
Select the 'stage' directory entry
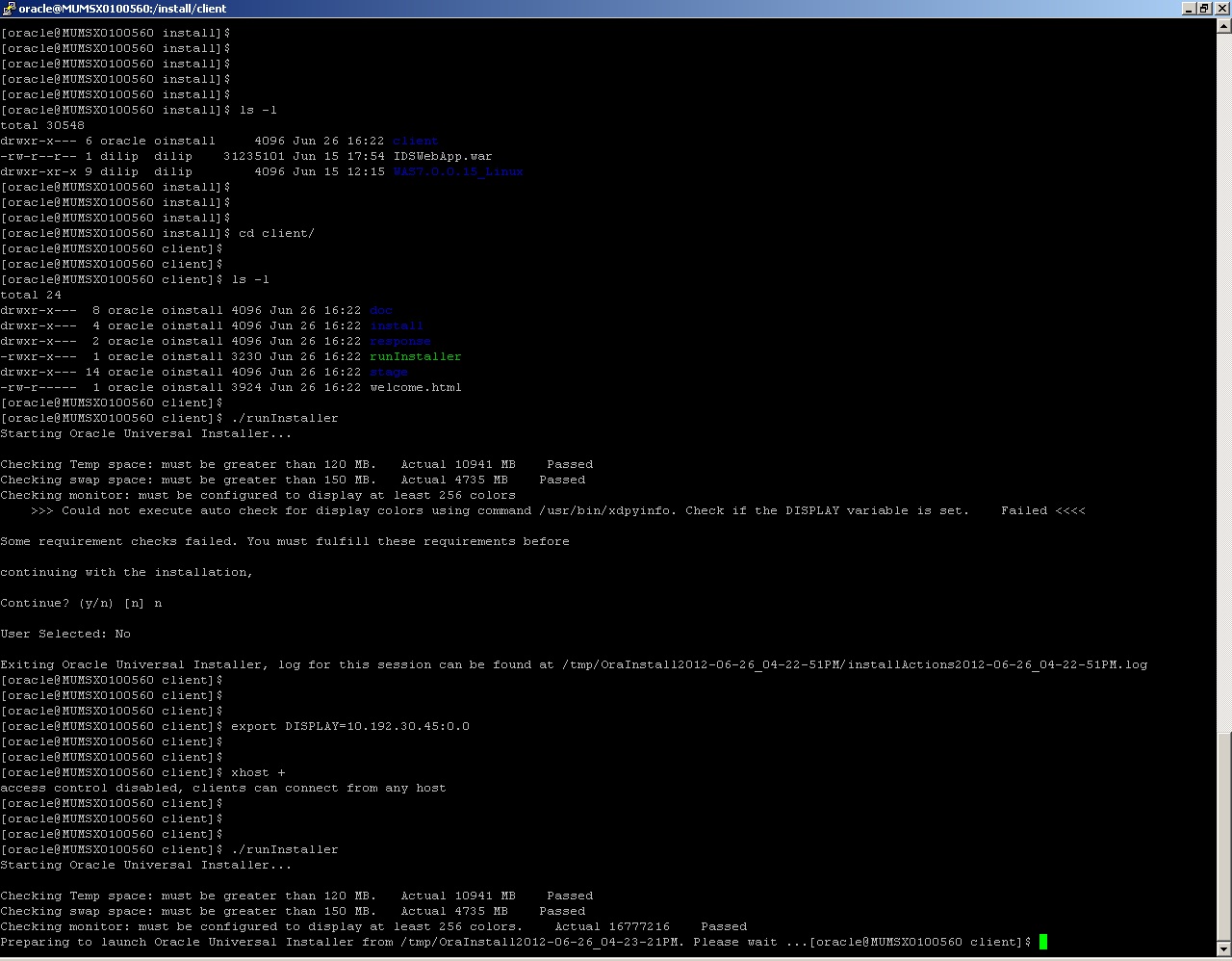pos(389,372)
